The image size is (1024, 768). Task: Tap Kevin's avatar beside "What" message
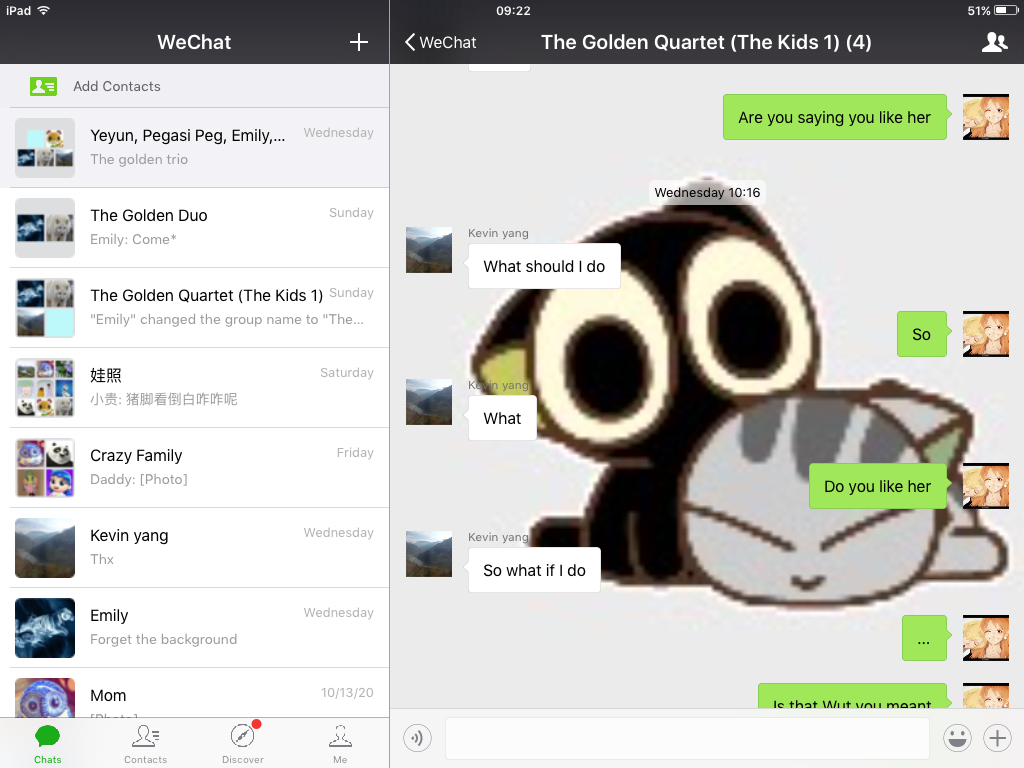click(429, 402)
